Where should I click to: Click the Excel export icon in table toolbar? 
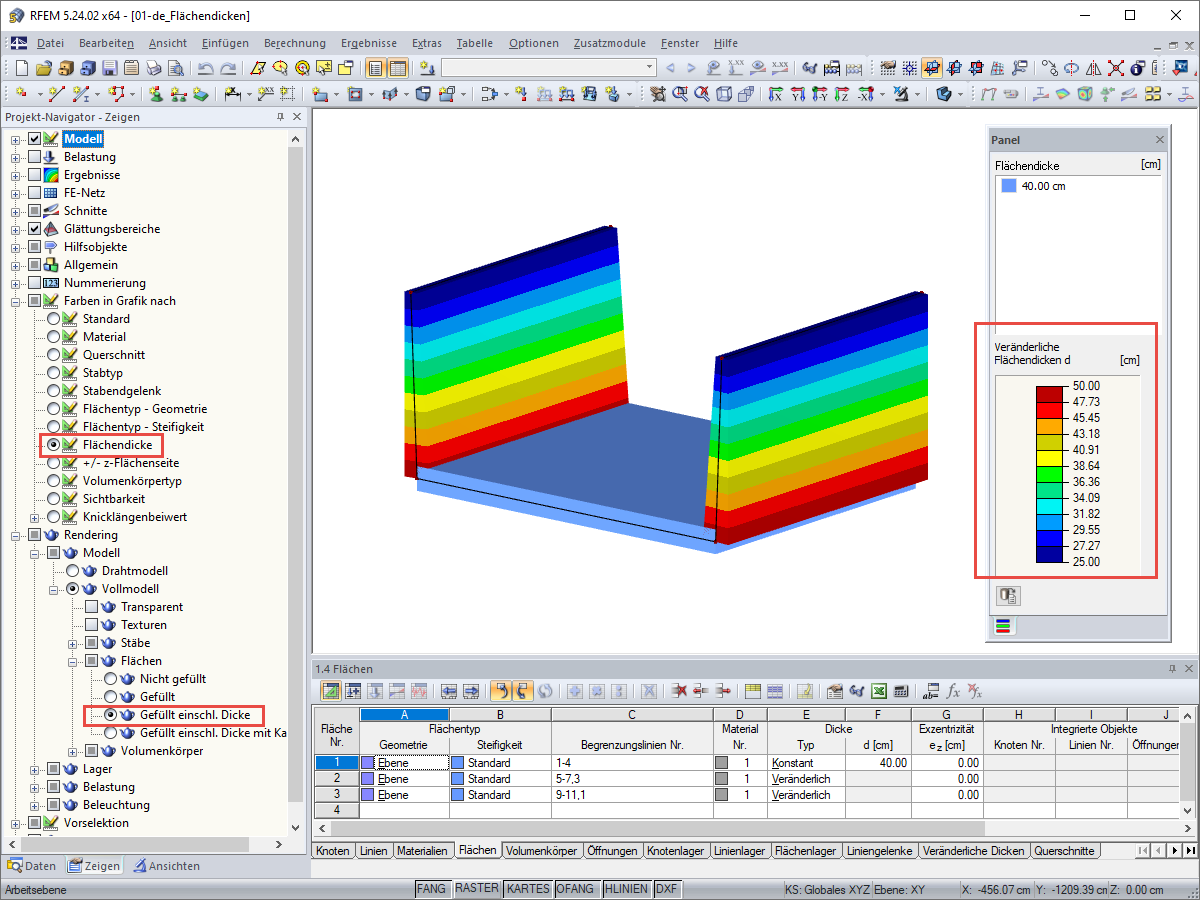click(878, 690)
